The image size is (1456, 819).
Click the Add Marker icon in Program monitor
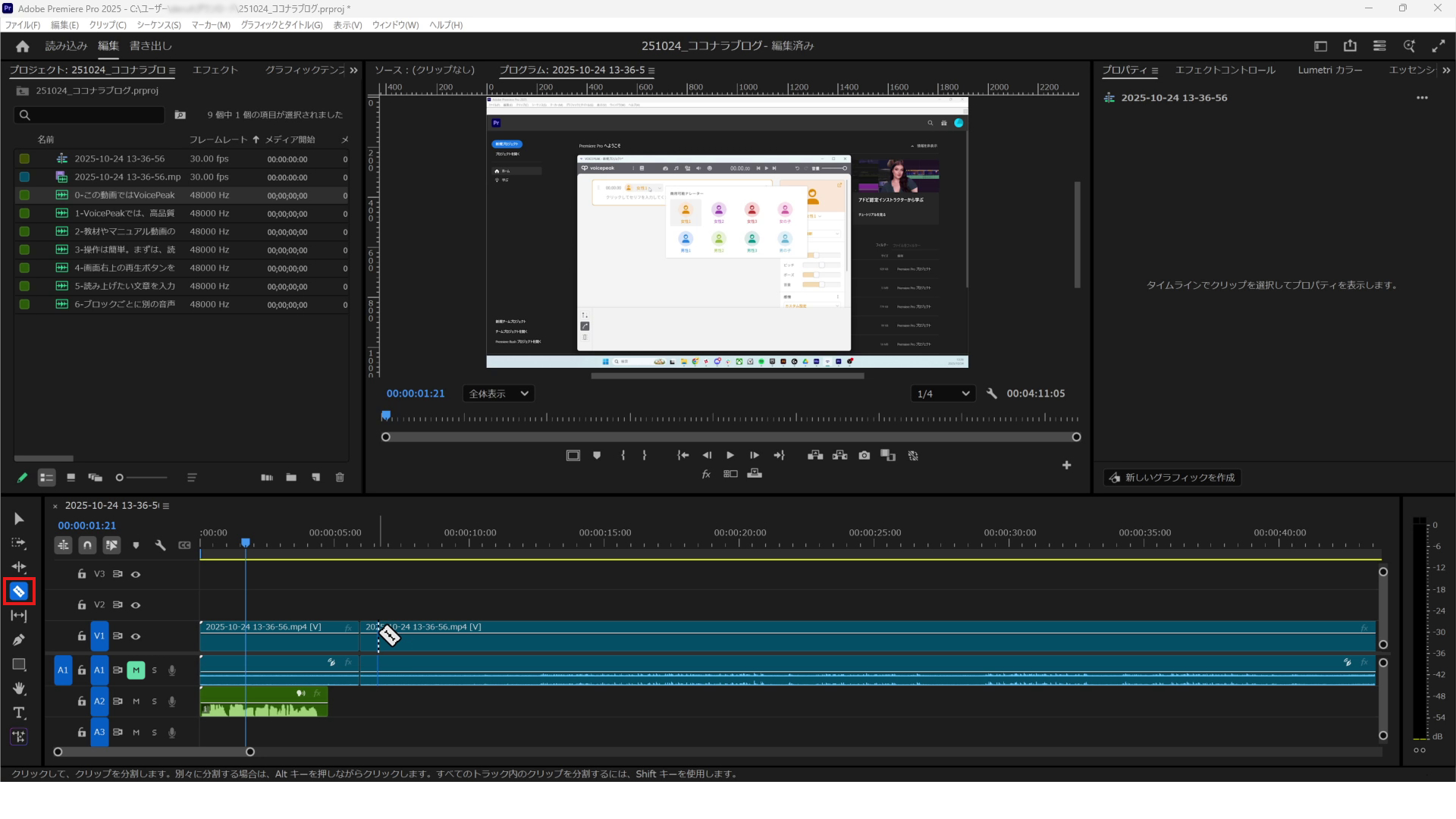(597, 455)
